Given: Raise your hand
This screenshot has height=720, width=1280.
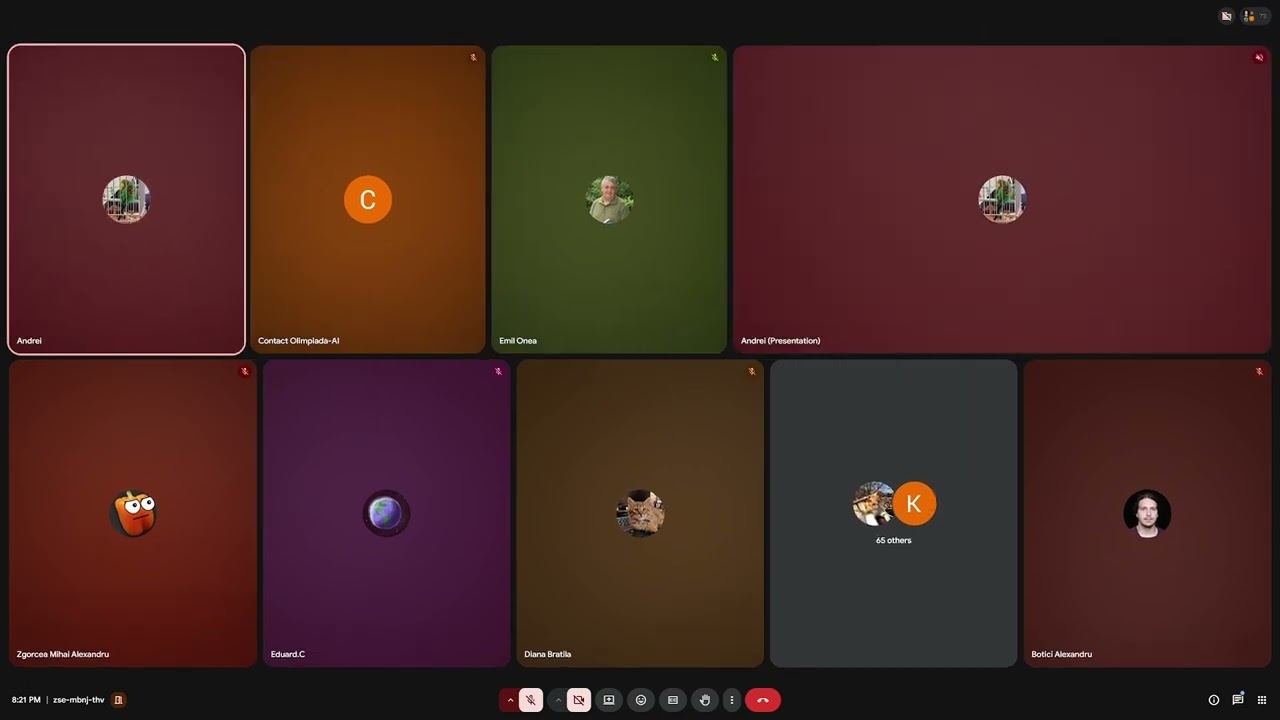Looking at the screenshot, I should point(705,700).
